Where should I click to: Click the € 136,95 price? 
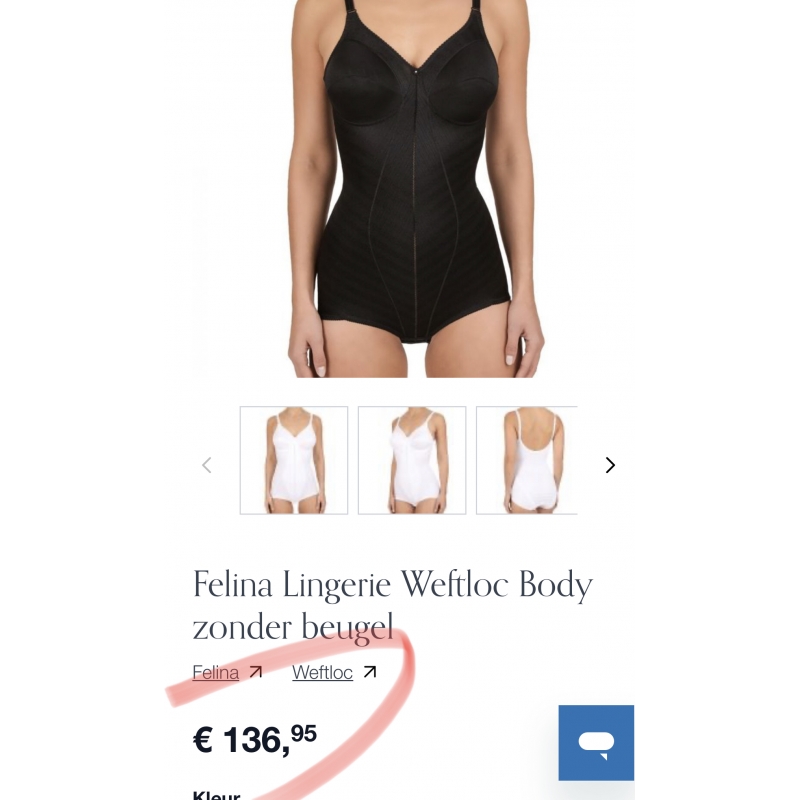(x=255, y=739)
